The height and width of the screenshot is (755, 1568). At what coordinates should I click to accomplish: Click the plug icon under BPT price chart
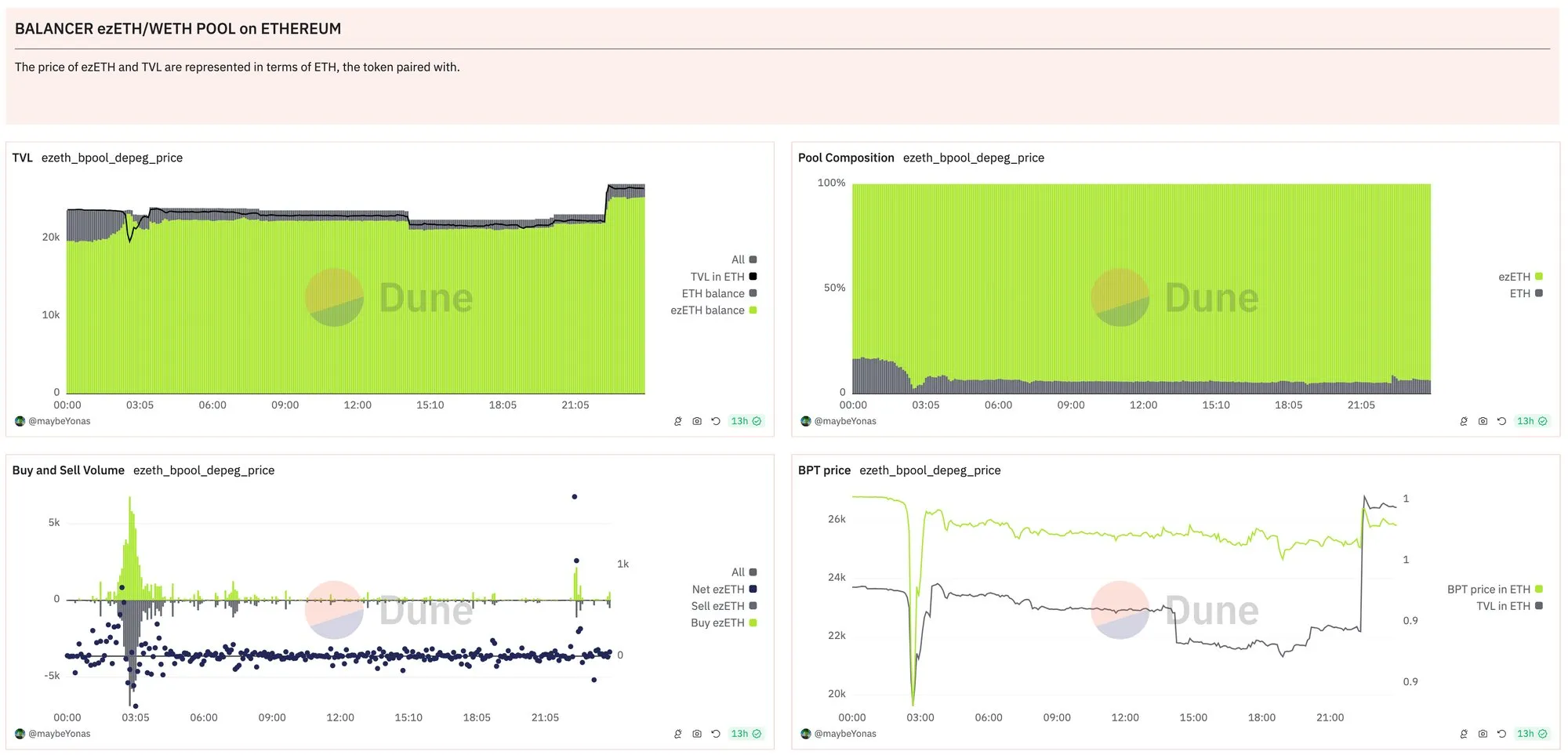[x=1464, y=734]
